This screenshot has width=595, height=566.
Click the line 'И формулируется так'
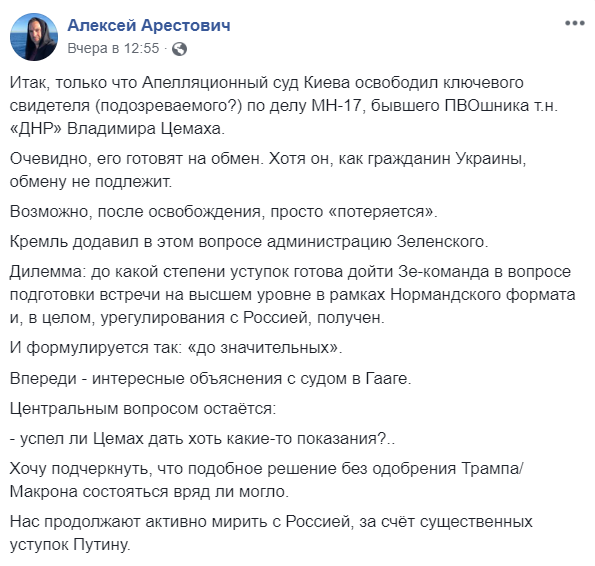[x=176, y=347]
